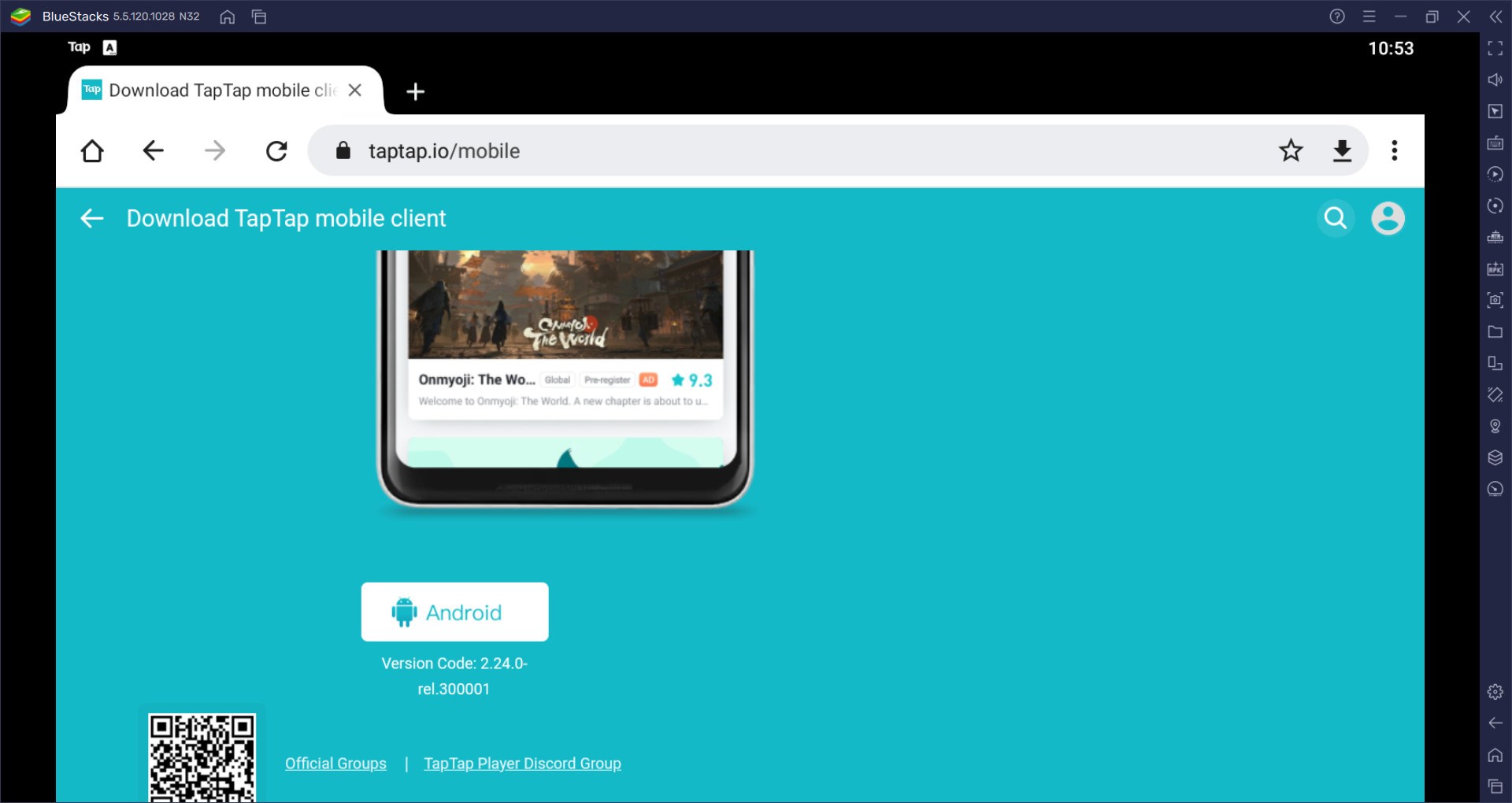This screenshot has height=803, width=1512.
Task: Toggle BlueStacks full screen mode
Action: tap(1495, 49)
